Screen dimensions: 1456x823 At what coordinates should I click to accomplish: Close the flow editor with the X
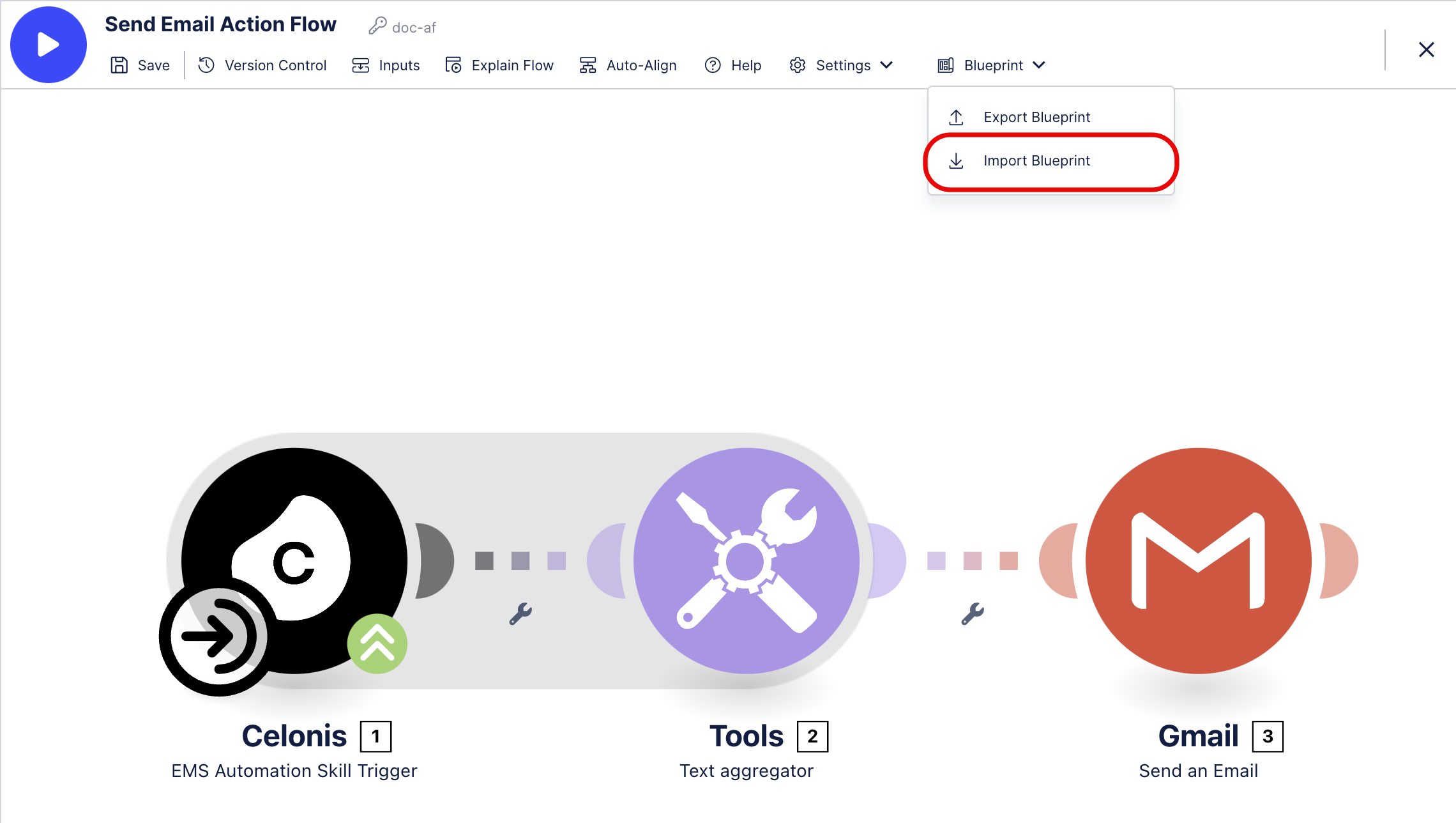pyautogui.click(x=1426, y=50)
